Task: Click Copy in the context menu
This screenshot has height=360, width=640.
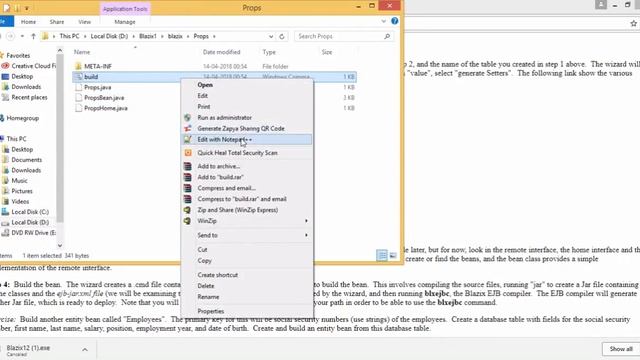Action: [204, 260]
